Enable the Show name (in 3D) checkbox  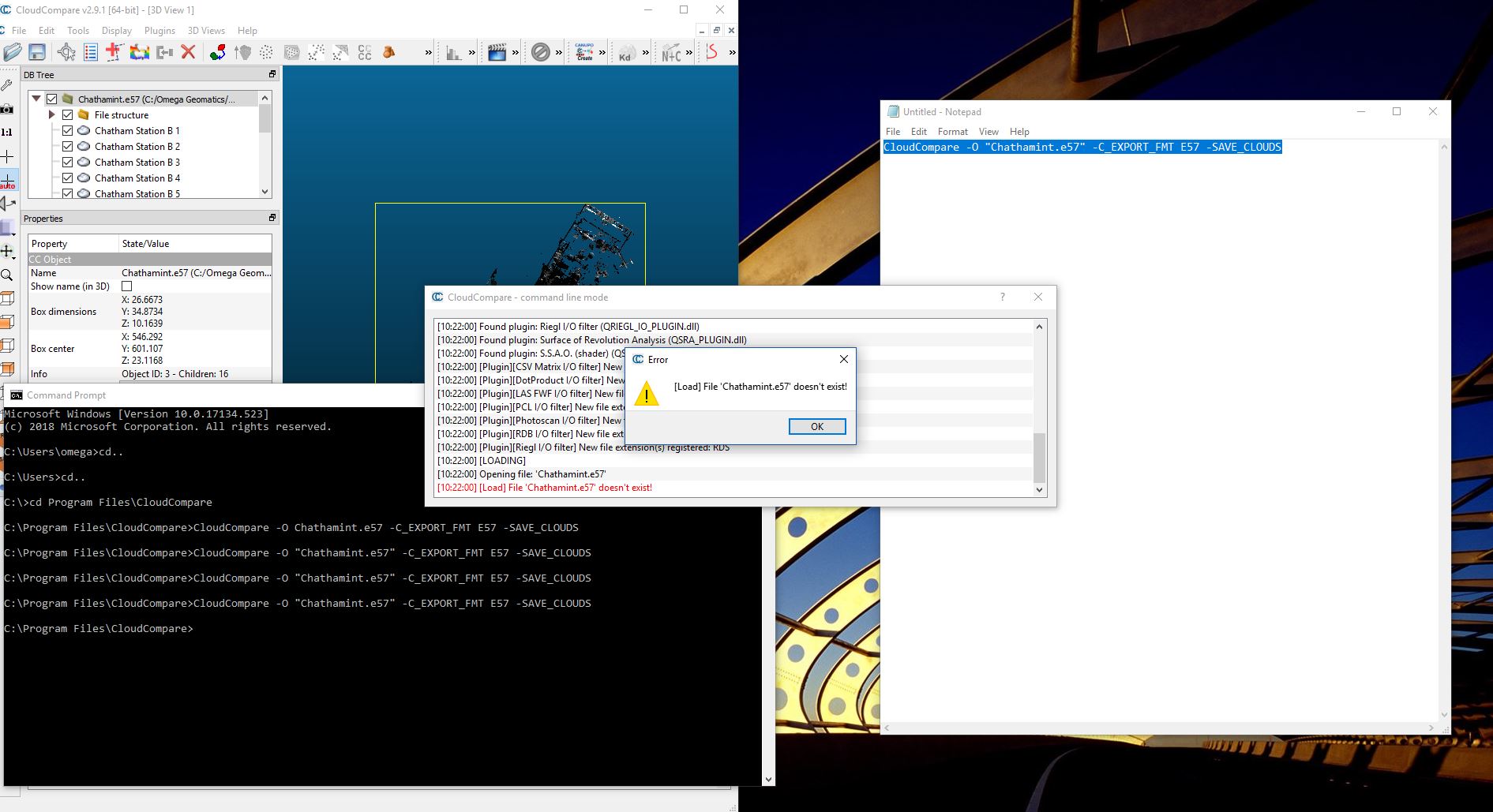tap(127, 286)
